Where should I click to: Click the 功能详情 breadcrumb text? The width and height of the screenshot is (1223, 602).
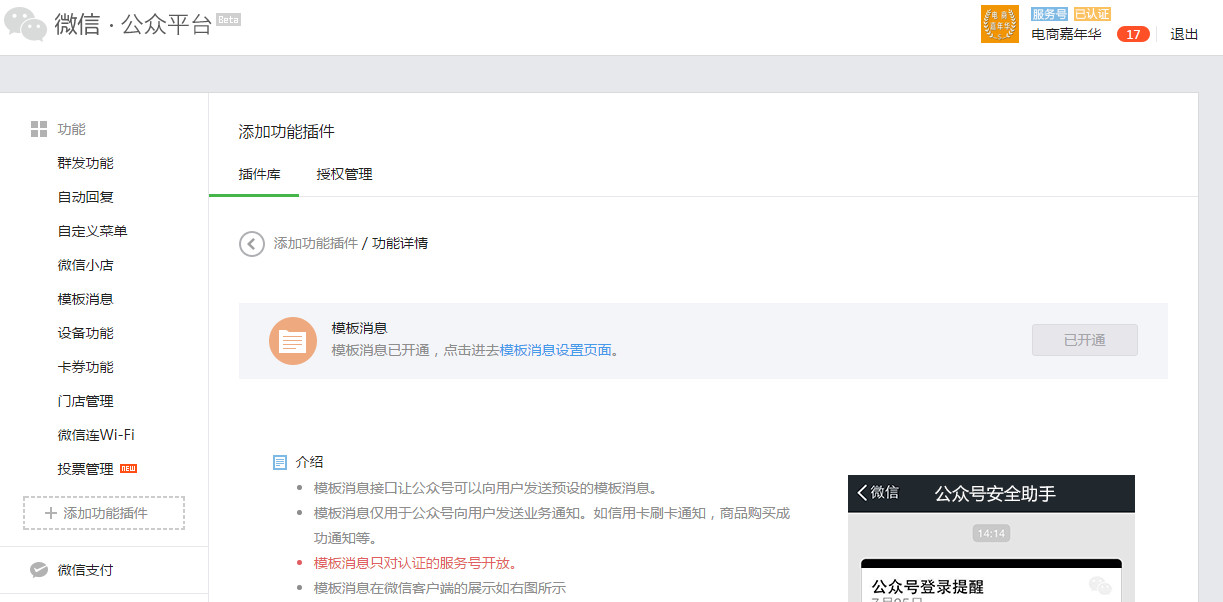tap(400, 243)
